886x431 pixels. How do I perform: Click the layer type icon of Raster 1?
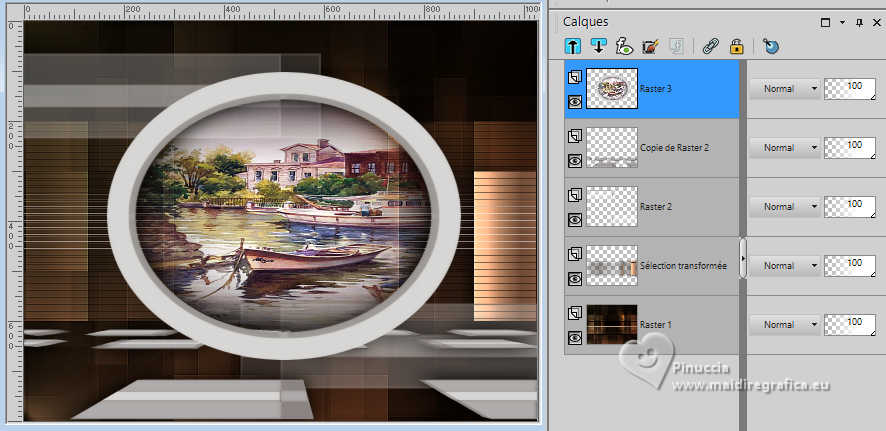click(x=575, y=313)
